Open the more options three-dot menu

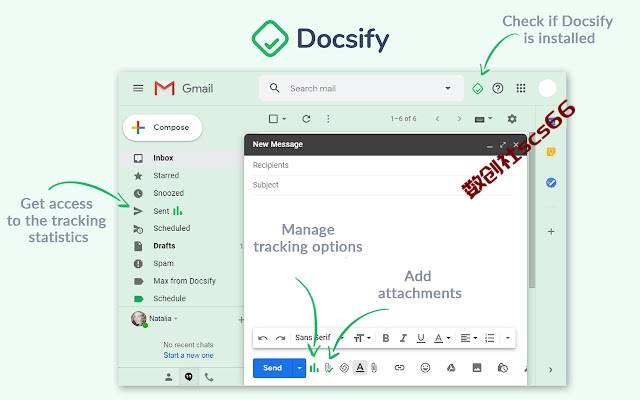[x=328, y=119]
